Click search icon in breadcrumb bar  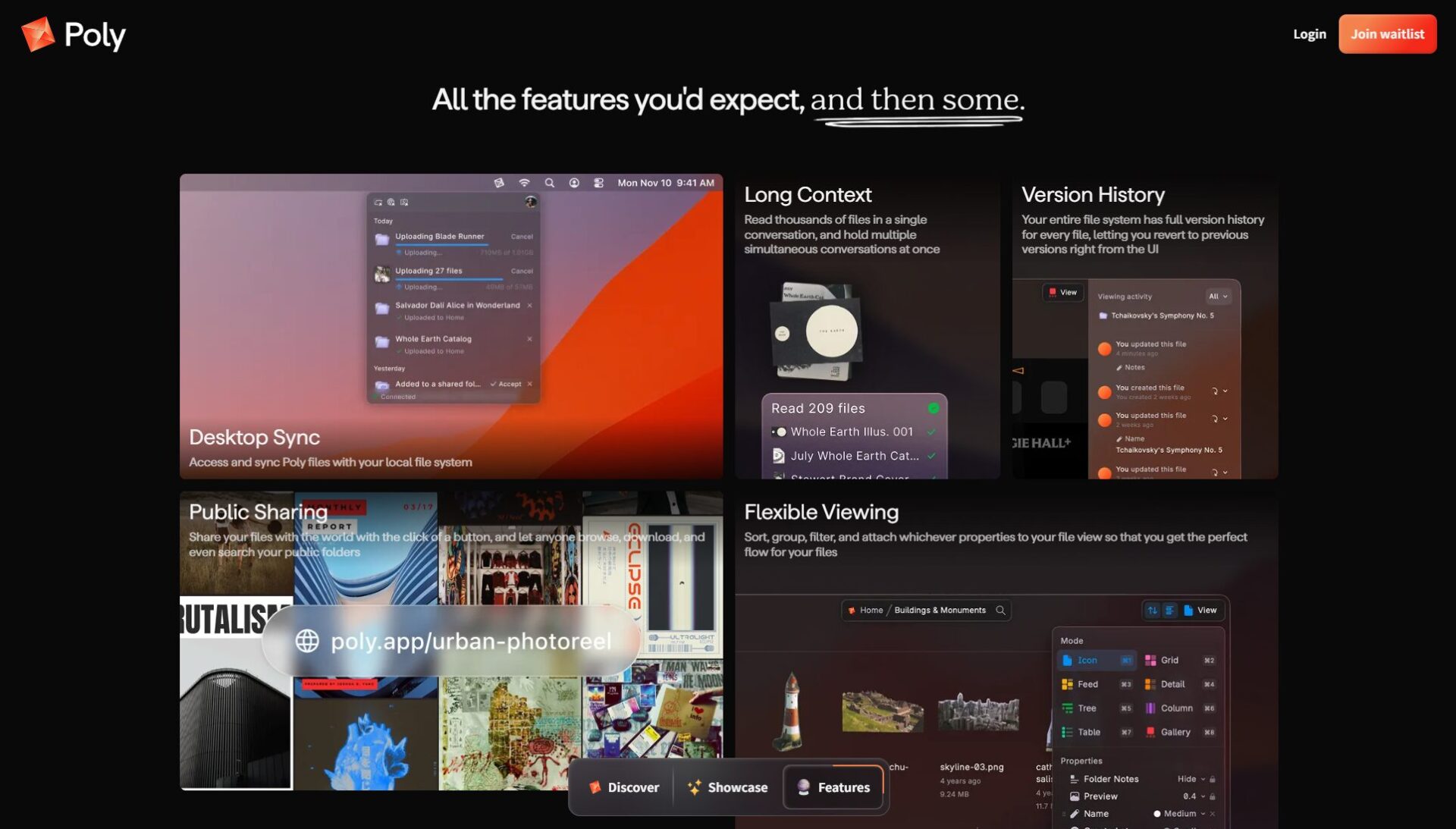(x=1000, y=611)
